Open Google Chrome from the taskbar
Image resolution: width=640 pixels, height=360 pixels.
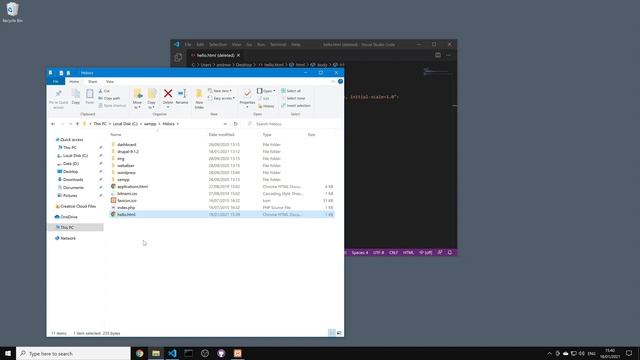click(x=140, y=353)
